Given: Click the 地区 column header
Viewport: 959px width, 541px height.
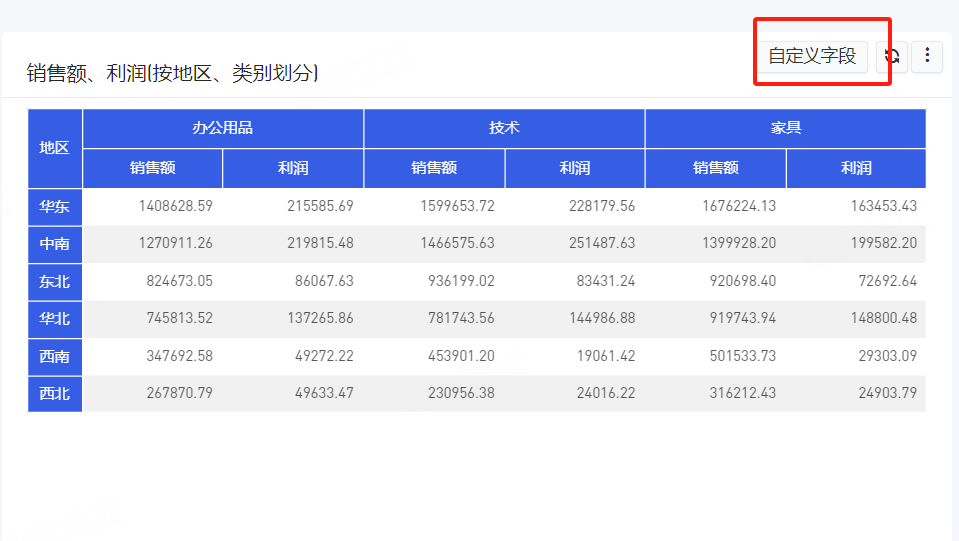Looking at the screenshot, I should click(55, 148).
